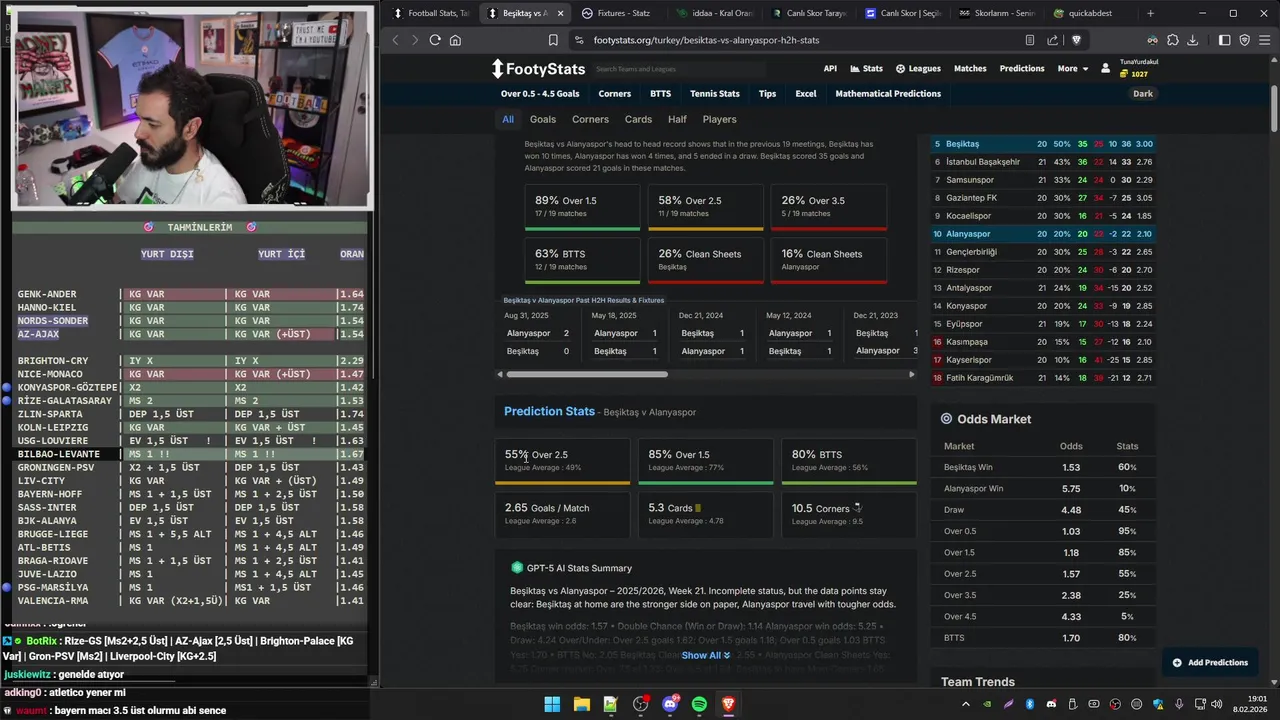Image resolution: width=1280 pixels, height=720 pixels.
Task: Click the Bluetooth tray icon
Action: pyautogui.click(x=1029, y=704)
